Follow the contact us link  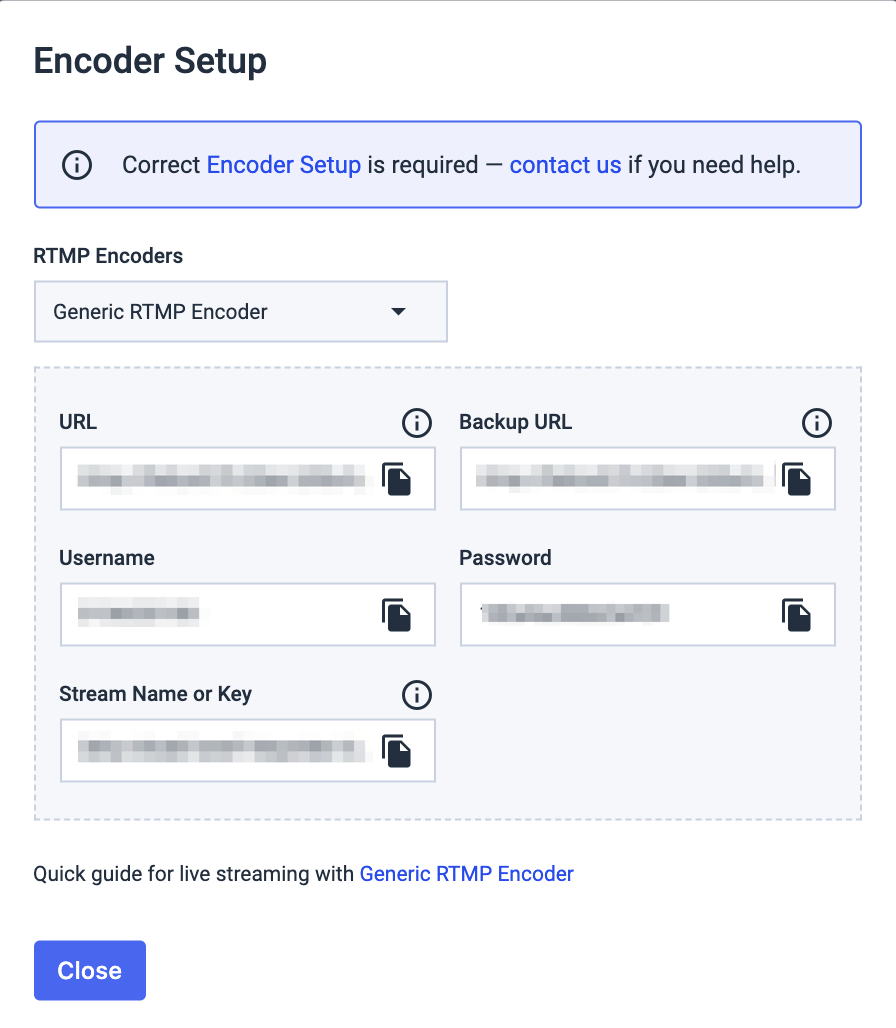pyautogui.click(x=565, y=165)
